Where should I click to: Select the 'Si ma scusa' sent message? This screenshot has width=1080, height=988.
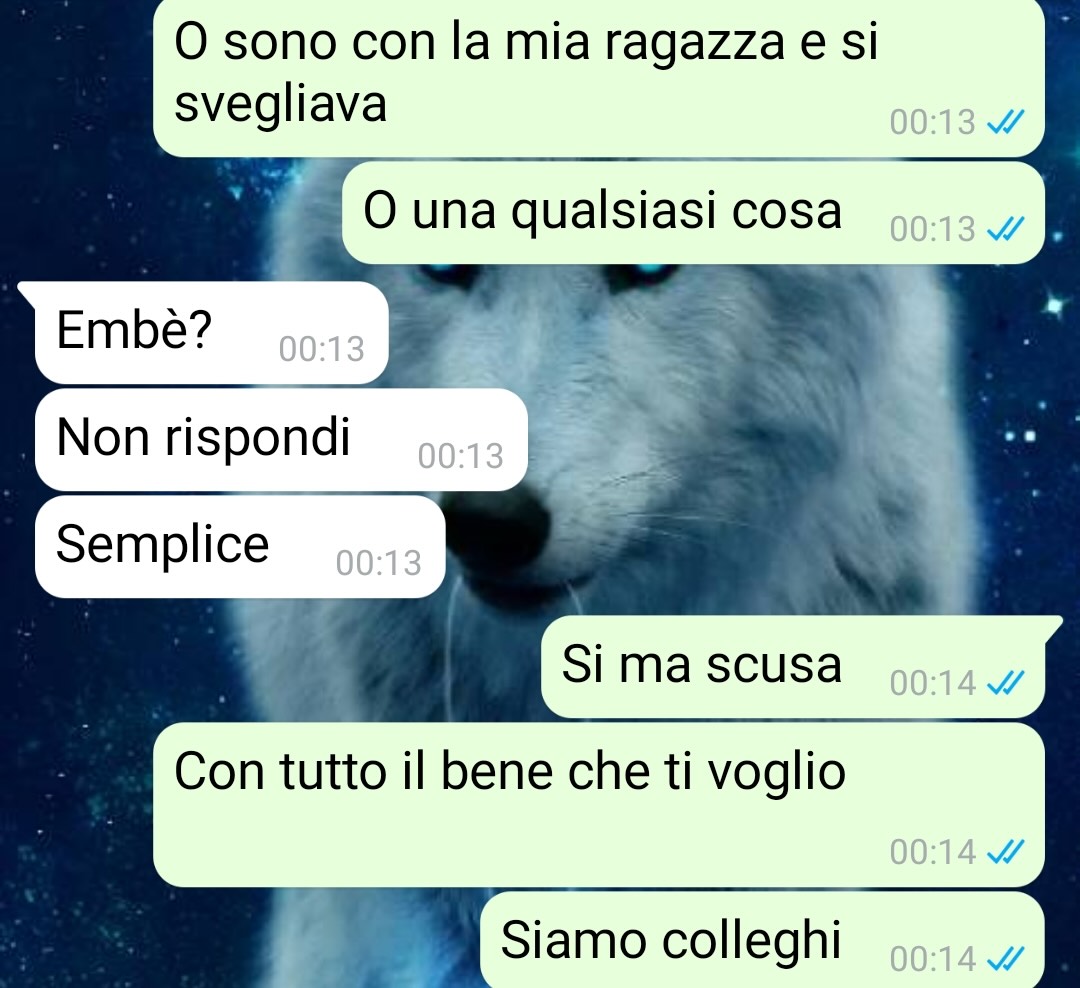793,666
